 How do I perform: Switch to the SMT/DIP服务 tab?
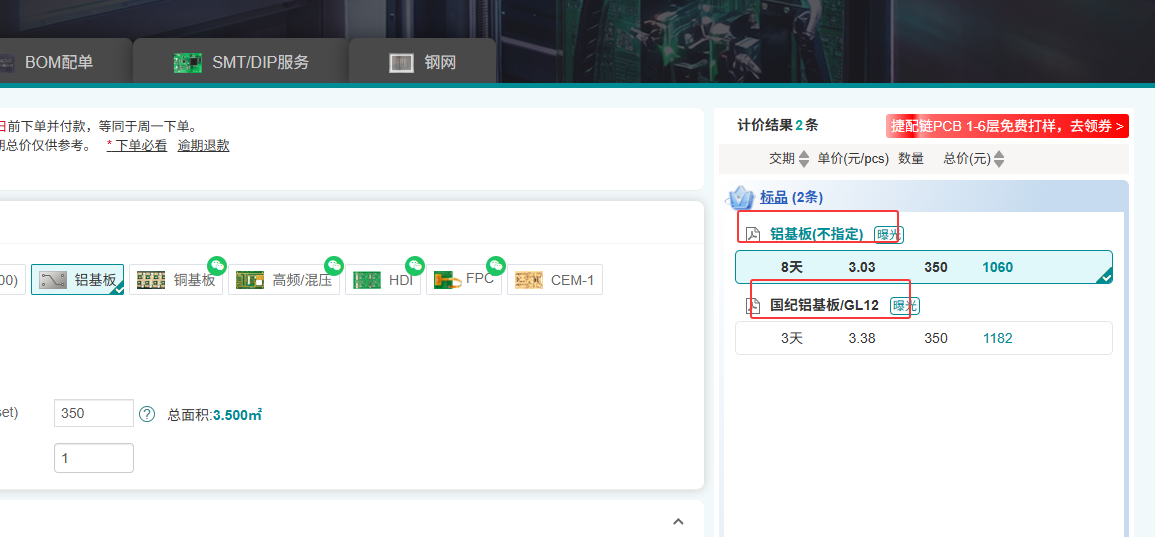(241, 62)
